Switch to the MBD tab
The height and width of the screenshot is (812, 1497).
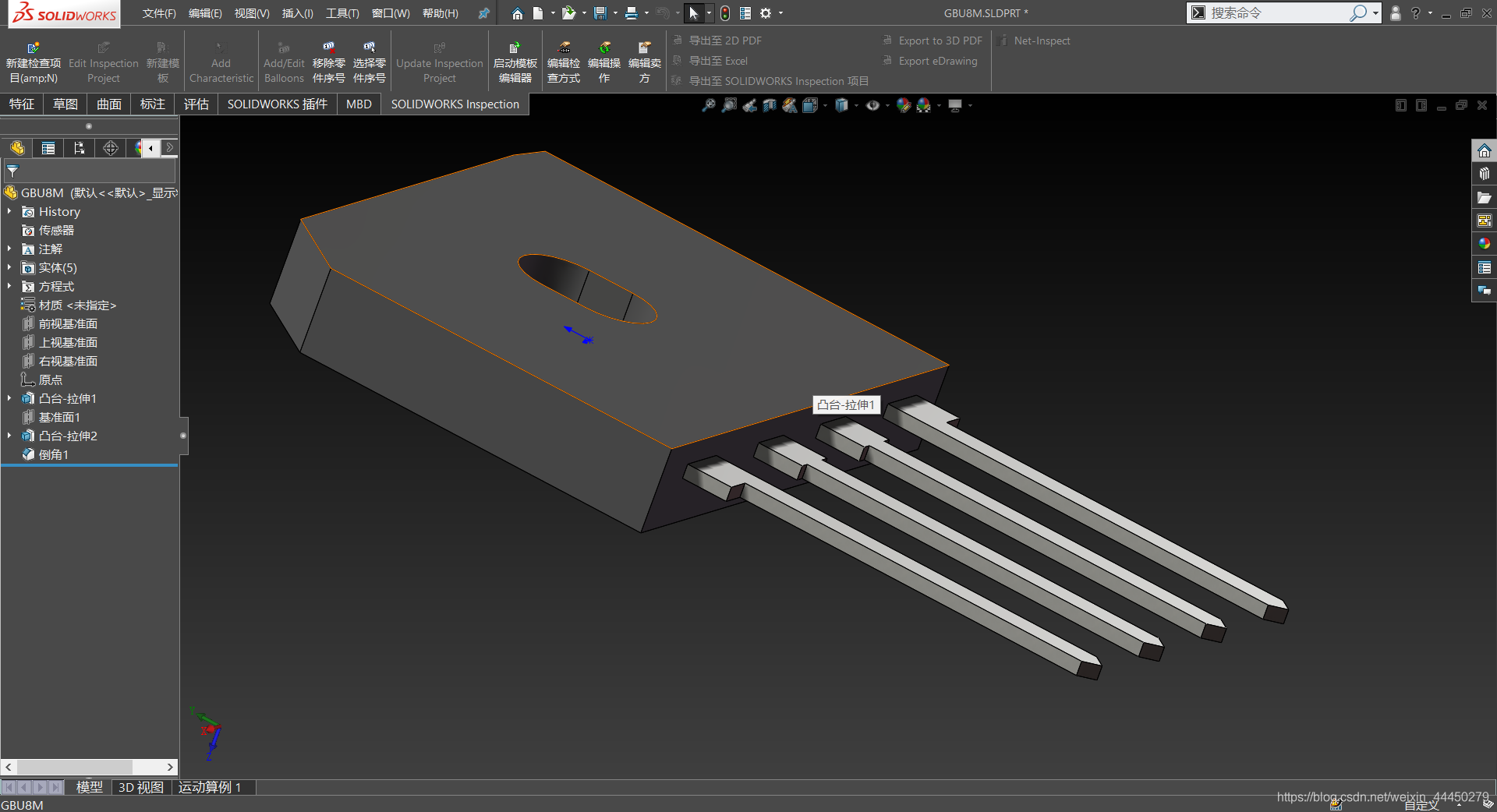(x=359, y=104)
